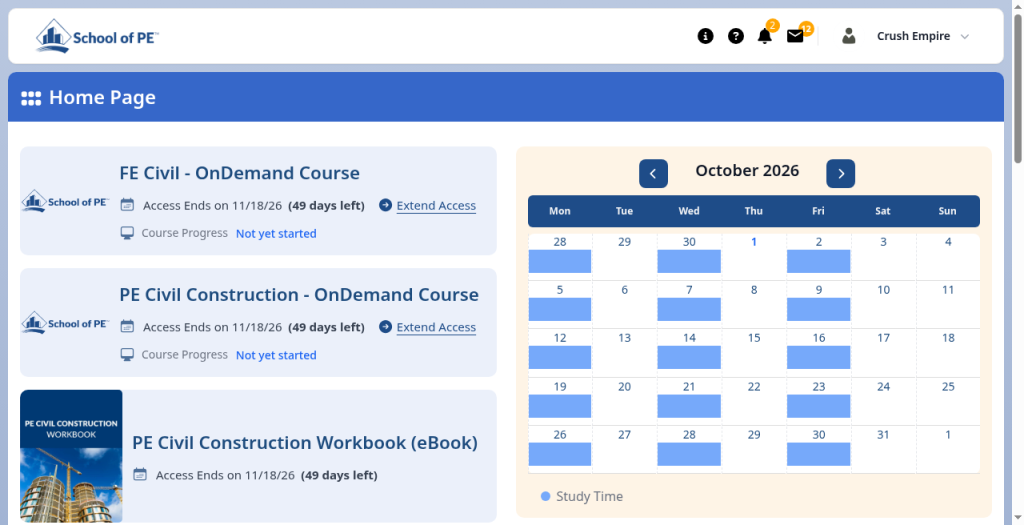The height and width of the screenshot is (525, 1024).
Task: Click the October 2026 month heading
Action: (747, 171)
